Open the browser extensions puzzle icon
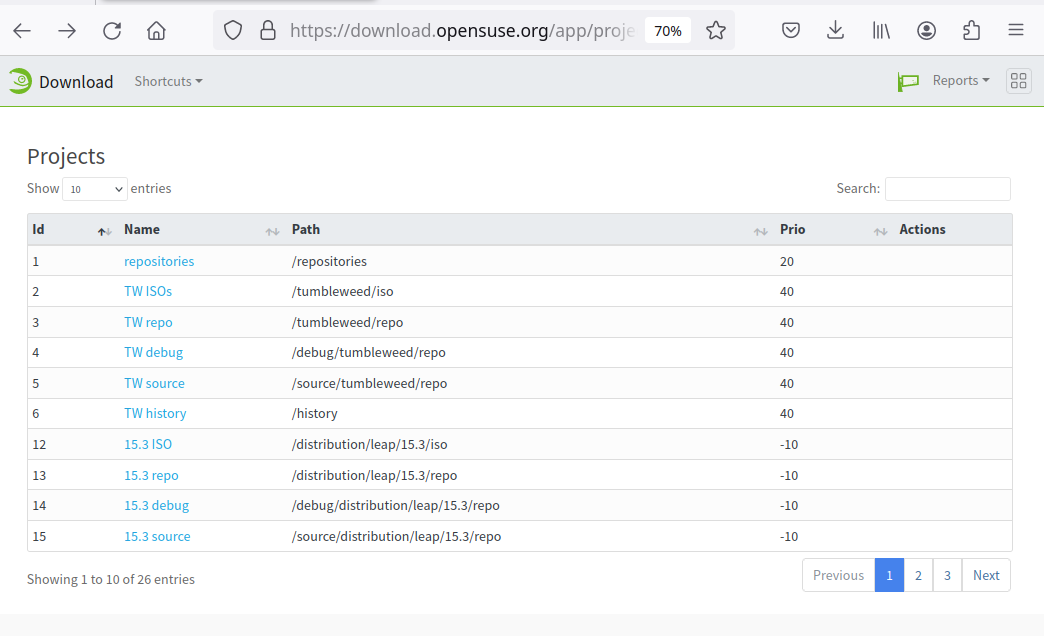Screen dimensions: 1044x636 [x=971, y=31]
